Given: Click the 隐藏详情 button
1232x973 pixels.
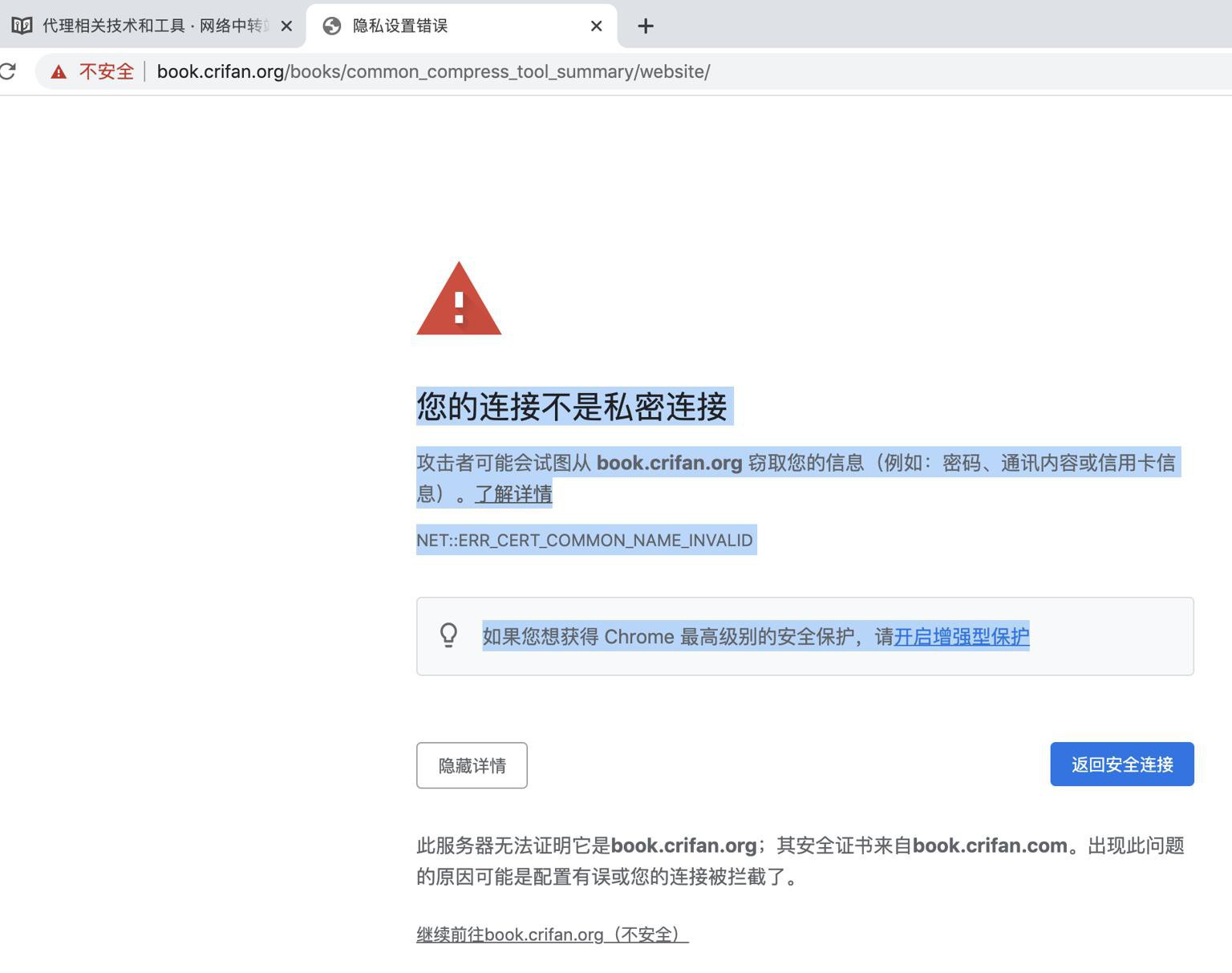Looking at the screenshot, I should pos(472,765).
